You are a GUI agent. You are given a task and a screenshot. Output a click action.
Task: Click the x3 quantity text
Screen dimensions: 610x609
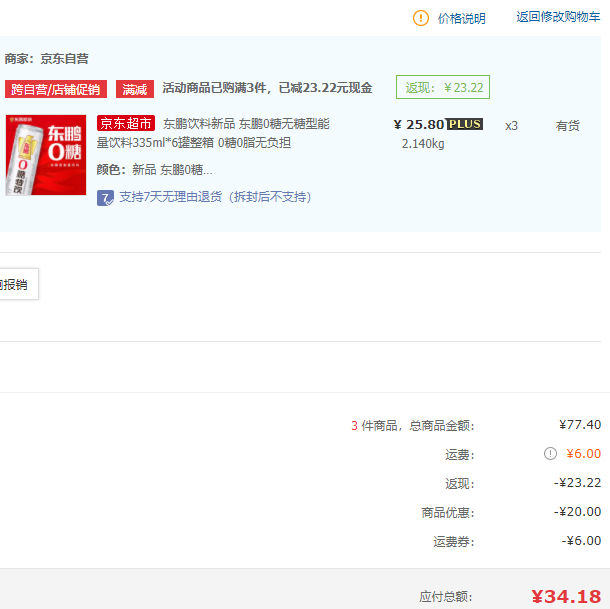click(511, 126)
